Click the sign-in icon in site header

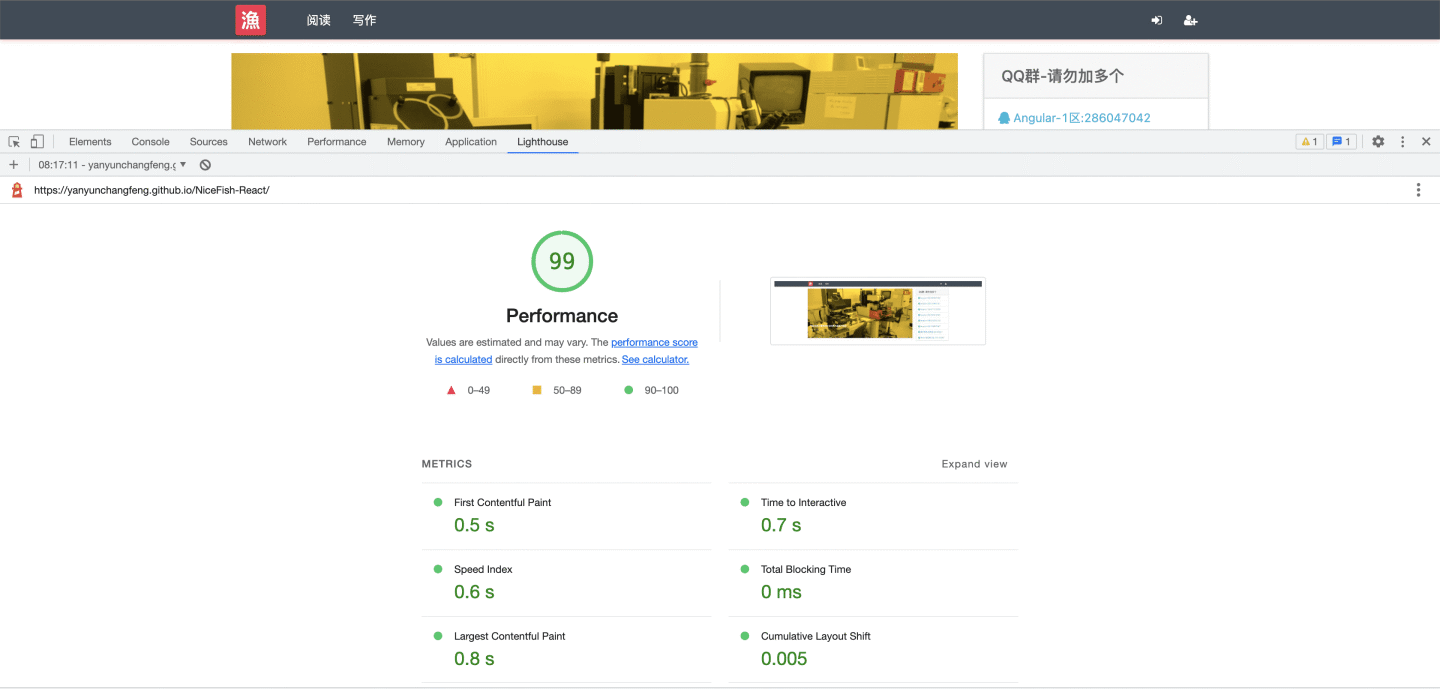(x=1157, y=20)
